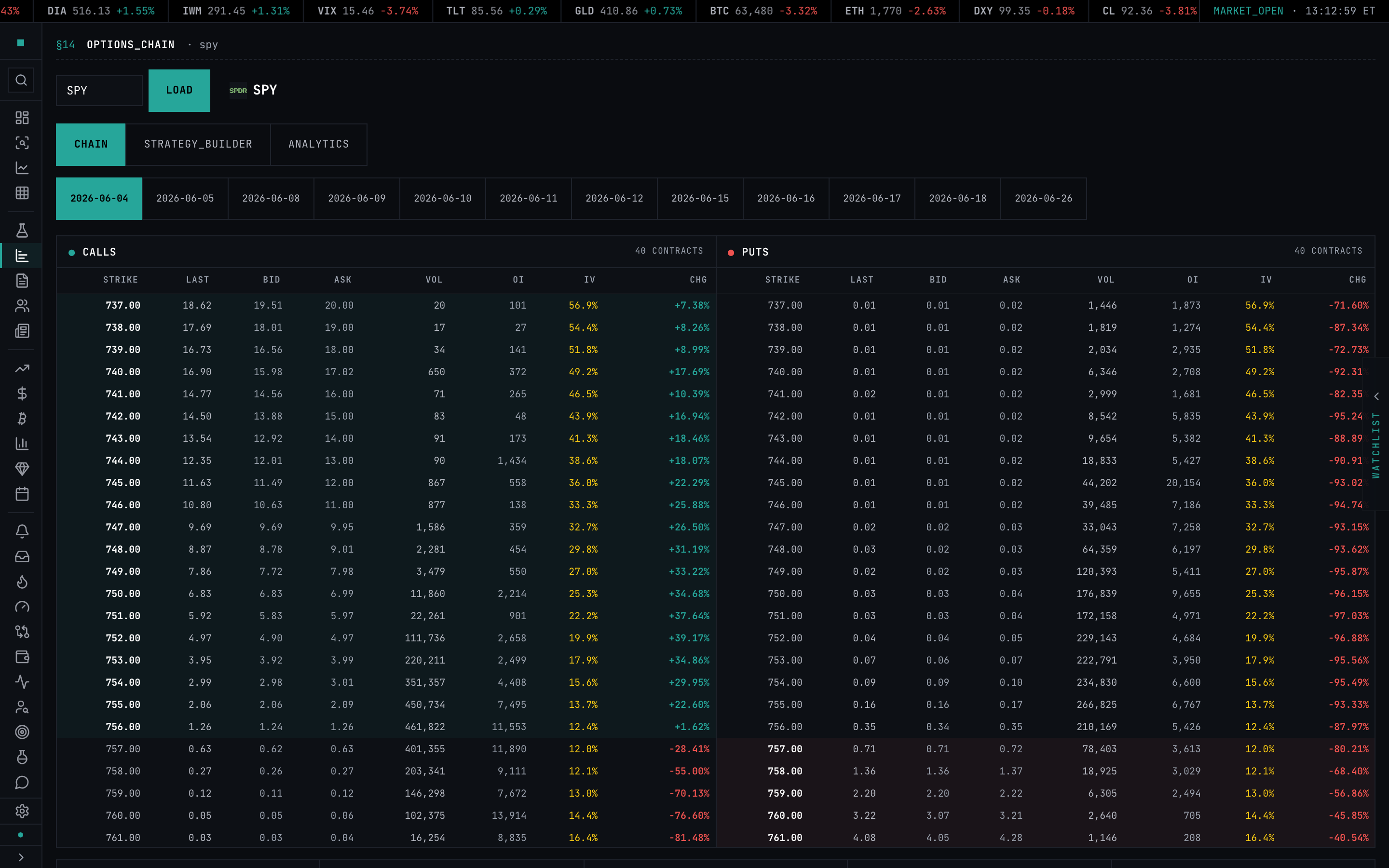Viewport: 1389px width, 868px height.
Task: Open the vertical bar chart icon
Action: click(x=22, y=444)
